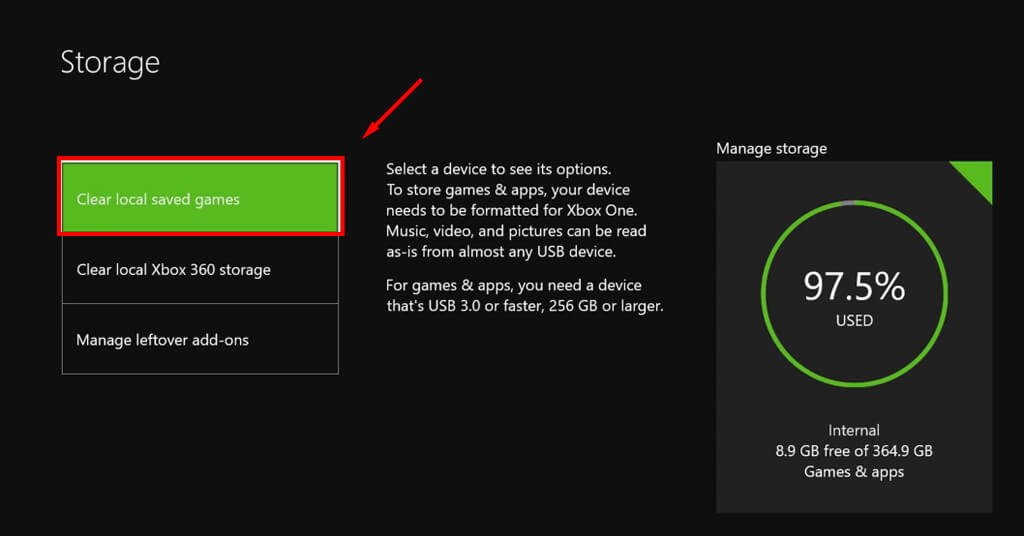Select the Internal drive label

coord(854,430)
